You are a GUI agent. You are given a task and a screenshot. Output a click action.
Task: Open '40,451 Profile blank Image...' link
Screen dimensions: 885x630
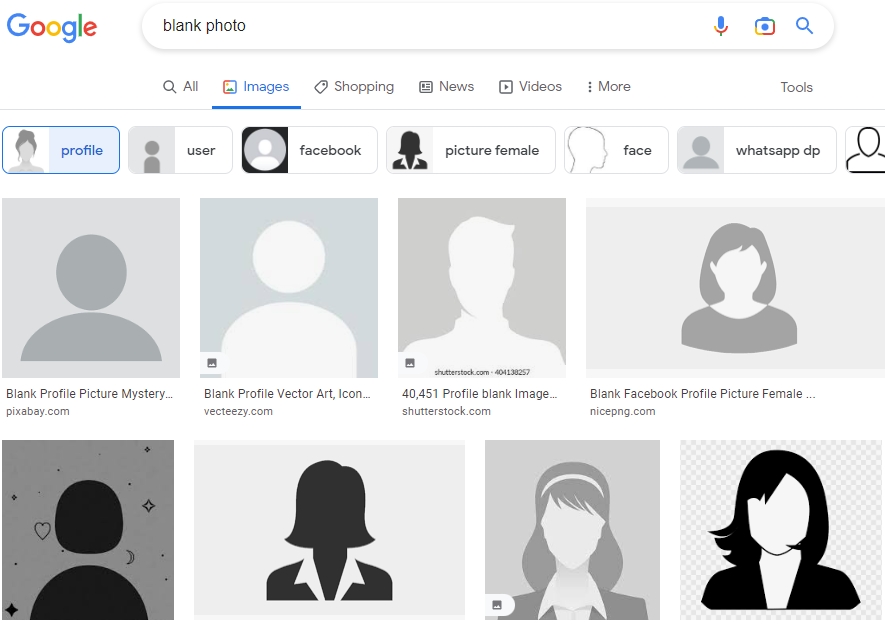pos(480,394)
